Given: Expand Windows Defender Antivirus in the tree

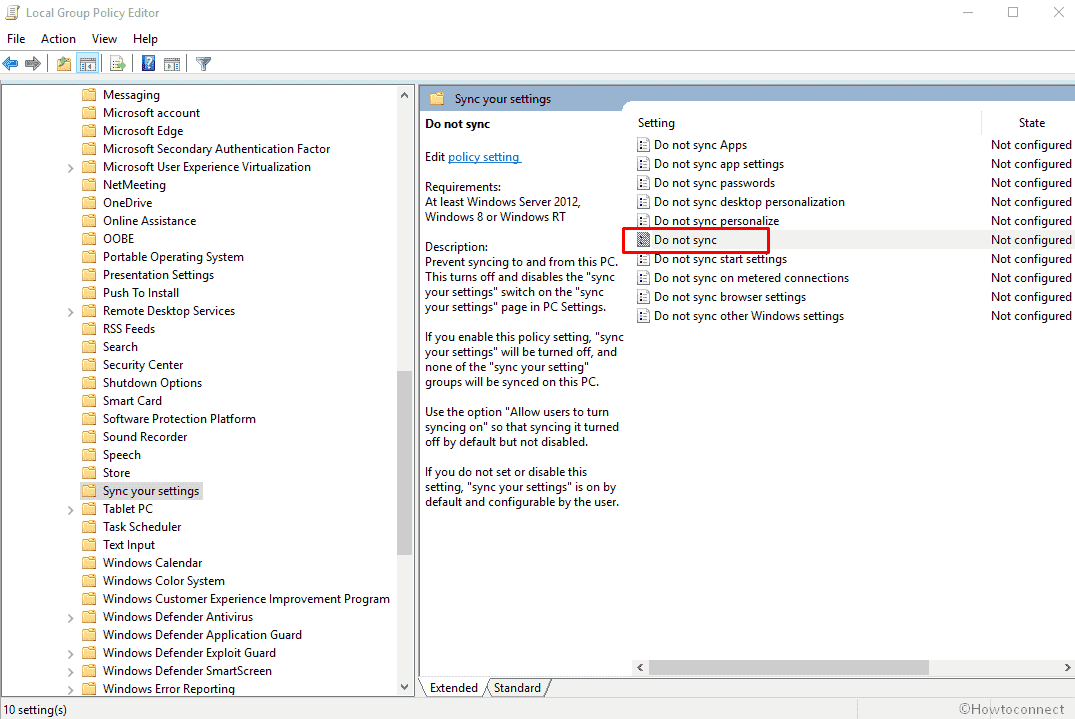Looking at the screenshot, I should pos(70,616).
